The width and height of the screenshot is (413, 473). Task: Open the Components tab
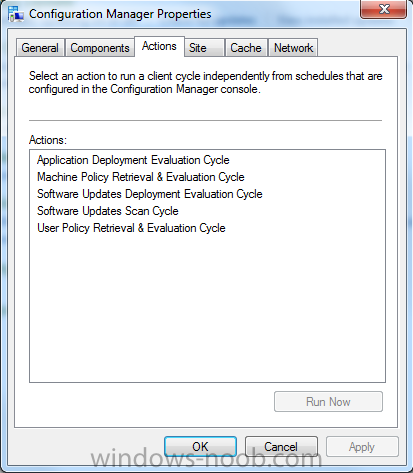(100, 48)
